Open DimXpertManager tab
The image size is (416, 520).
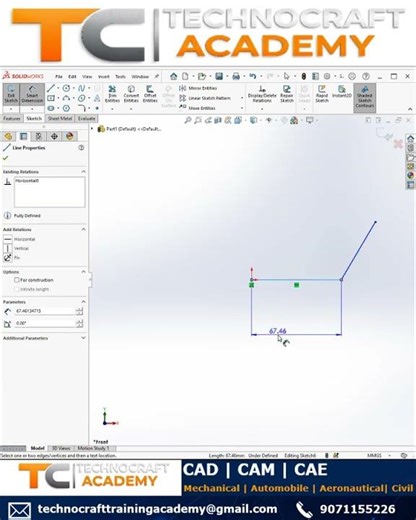tap(54, 136)
